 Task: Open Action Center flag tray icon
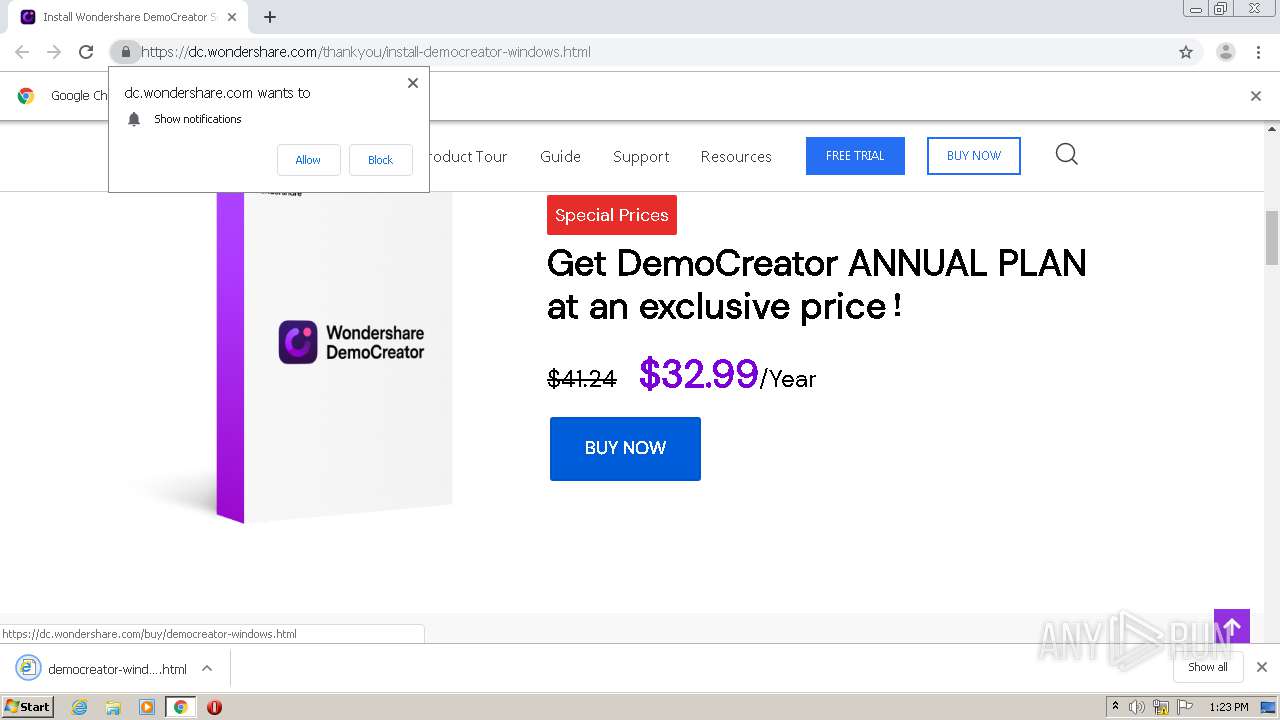[1185, 707]
